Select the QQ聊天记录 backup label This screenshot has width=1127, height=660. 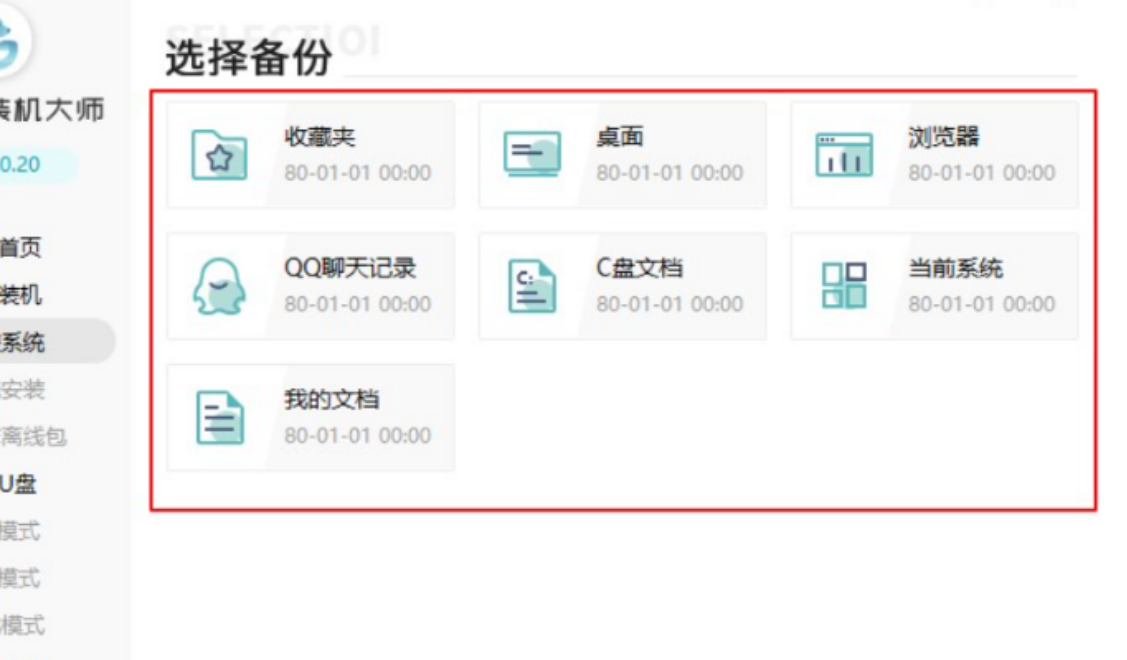[350, 268]
